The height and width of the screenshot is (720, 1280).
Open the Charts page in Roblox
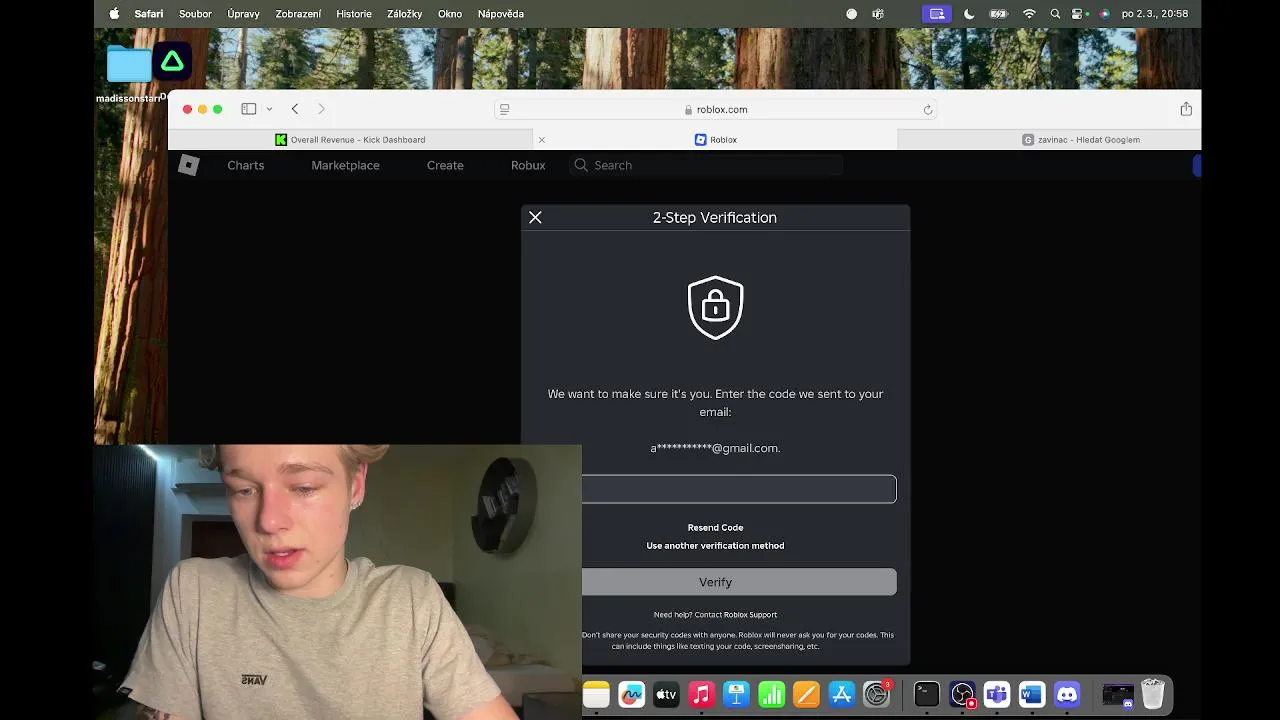[245, 165]
